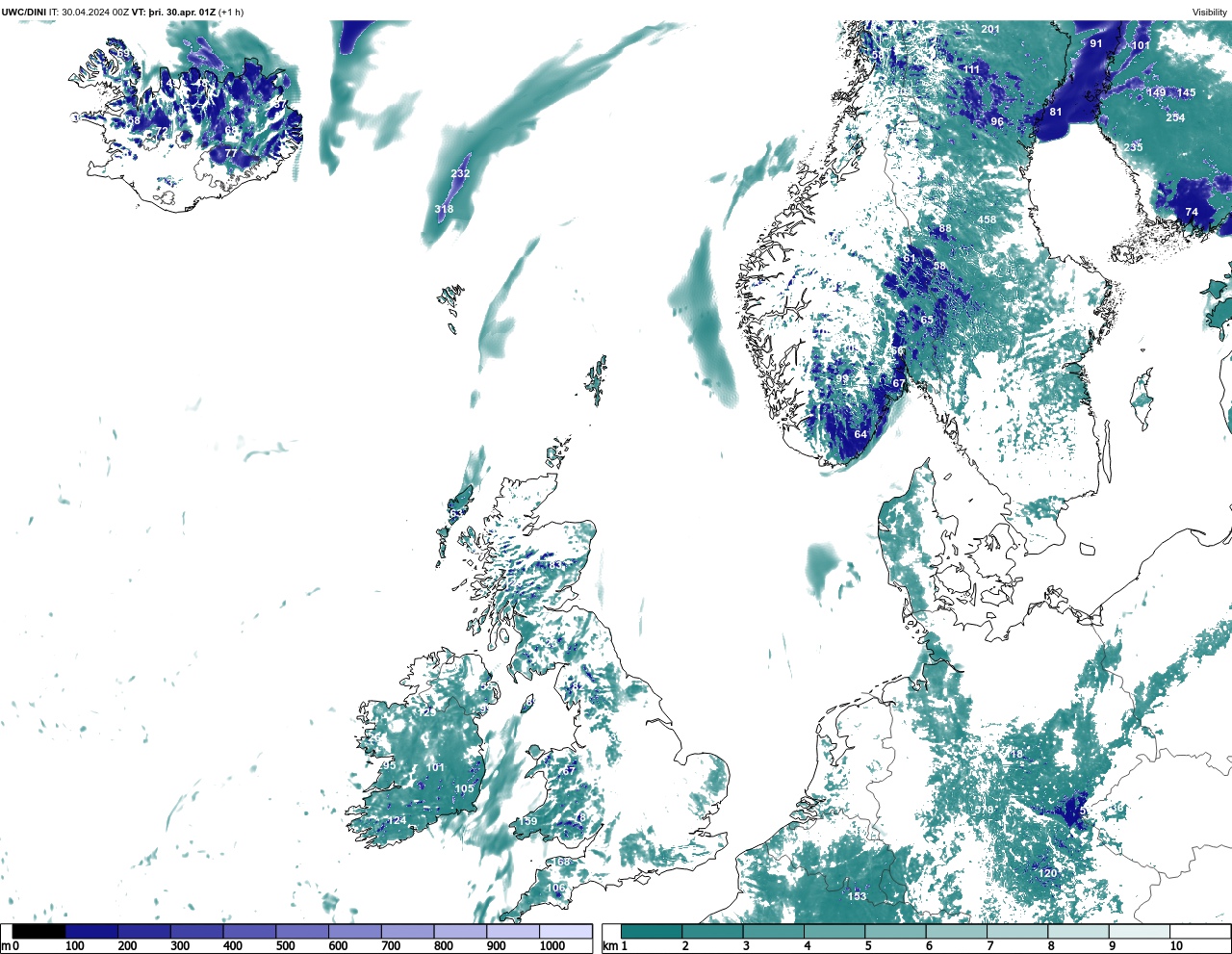1232x954 pixels.
Task: Click the 153 value over Belgium
Action: 857,896
